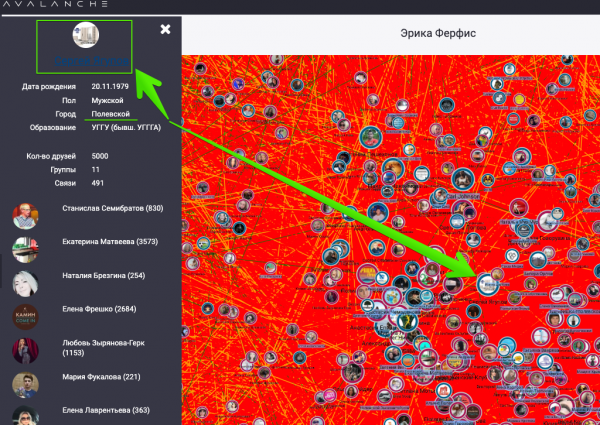Screen dimensions: 600x425
Task: Click Станислав Семибратов's avatar icon
Action: tap(26, 215)
